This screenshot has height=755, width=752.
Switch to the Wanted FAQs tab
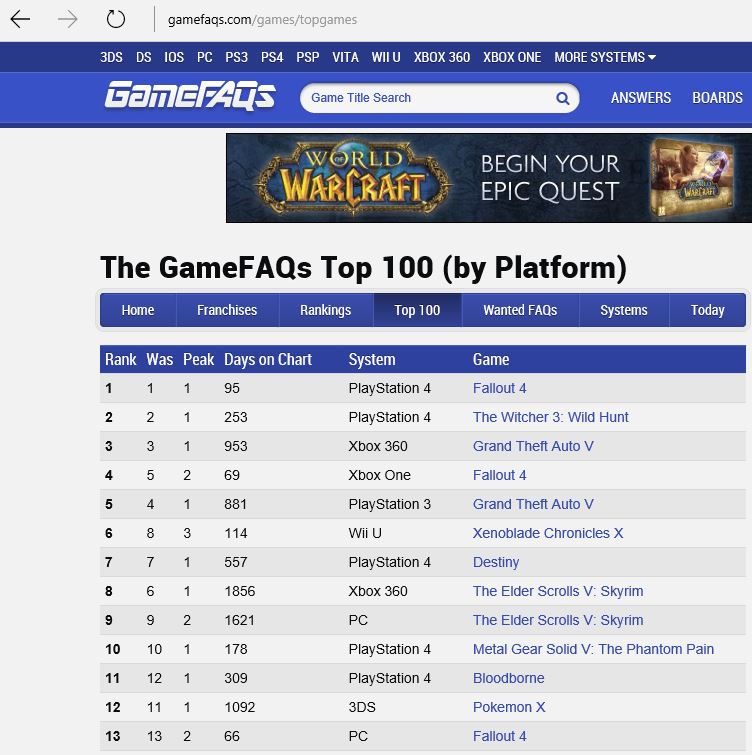click(x=520, y=310)
